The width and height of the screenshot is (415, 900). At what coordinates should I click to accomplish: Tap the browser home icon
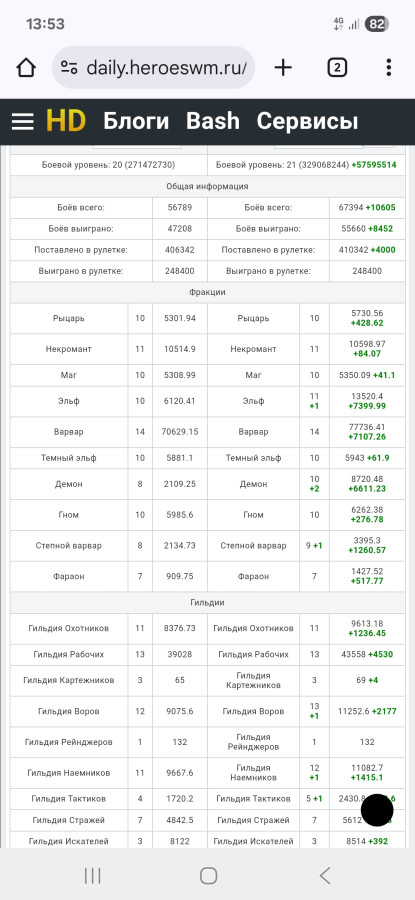(26, 68)
